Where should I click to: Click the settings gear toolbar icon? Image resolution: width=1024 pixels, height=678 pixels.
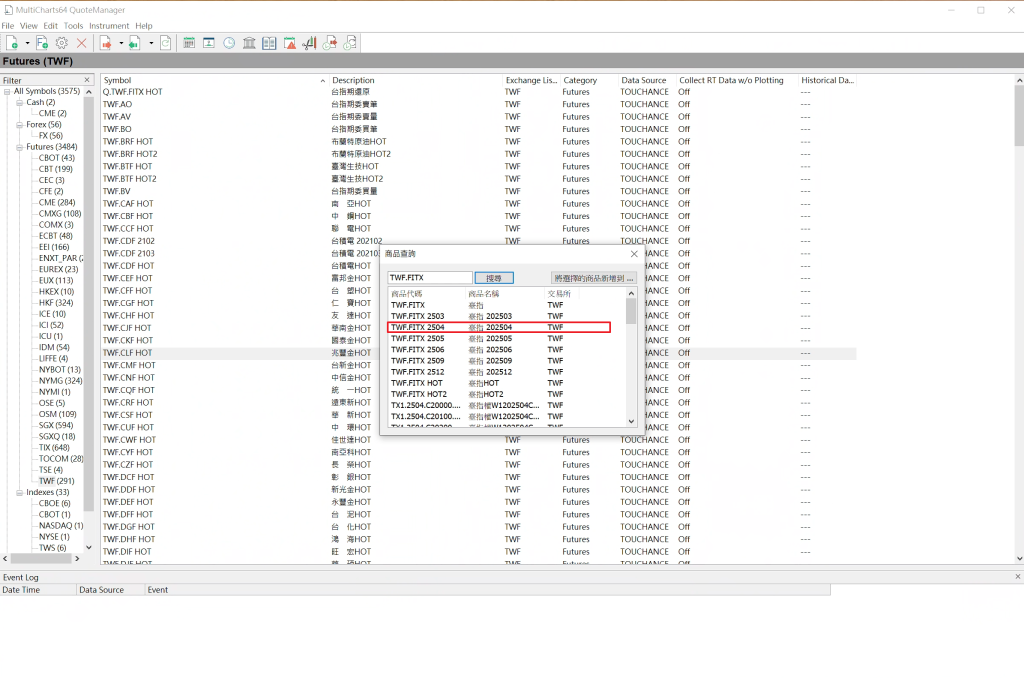(61, 43)
